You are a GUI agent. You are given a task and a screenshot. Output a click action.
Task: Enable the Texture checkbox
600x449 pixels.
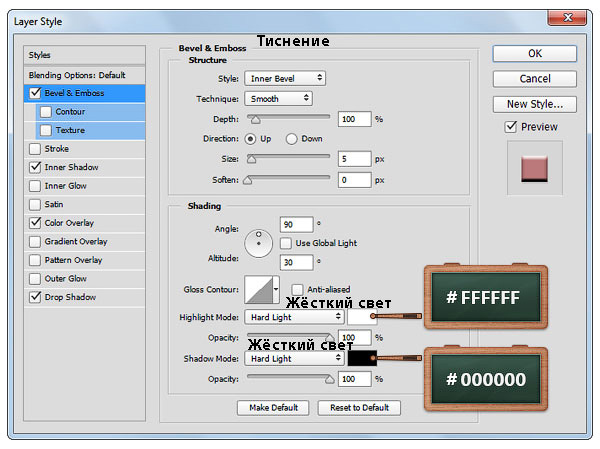(x=46, y=130)
